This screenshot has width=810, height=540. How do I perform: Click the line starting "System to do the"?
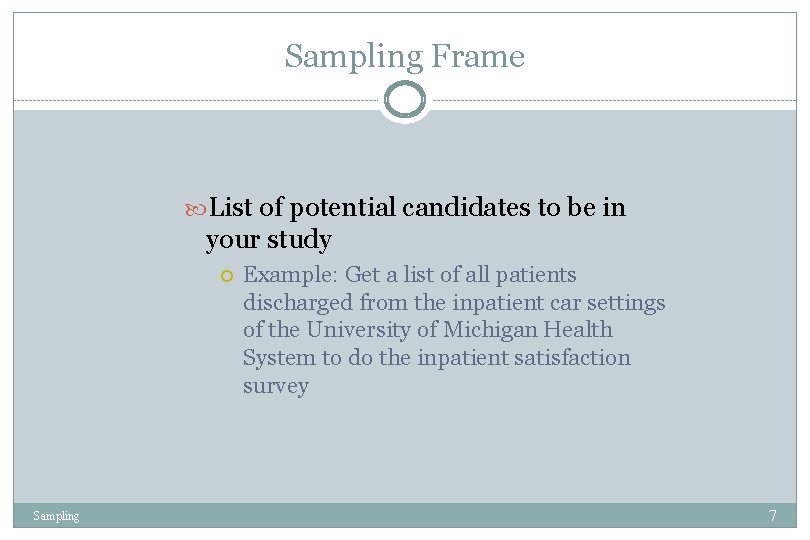(437, 358)
